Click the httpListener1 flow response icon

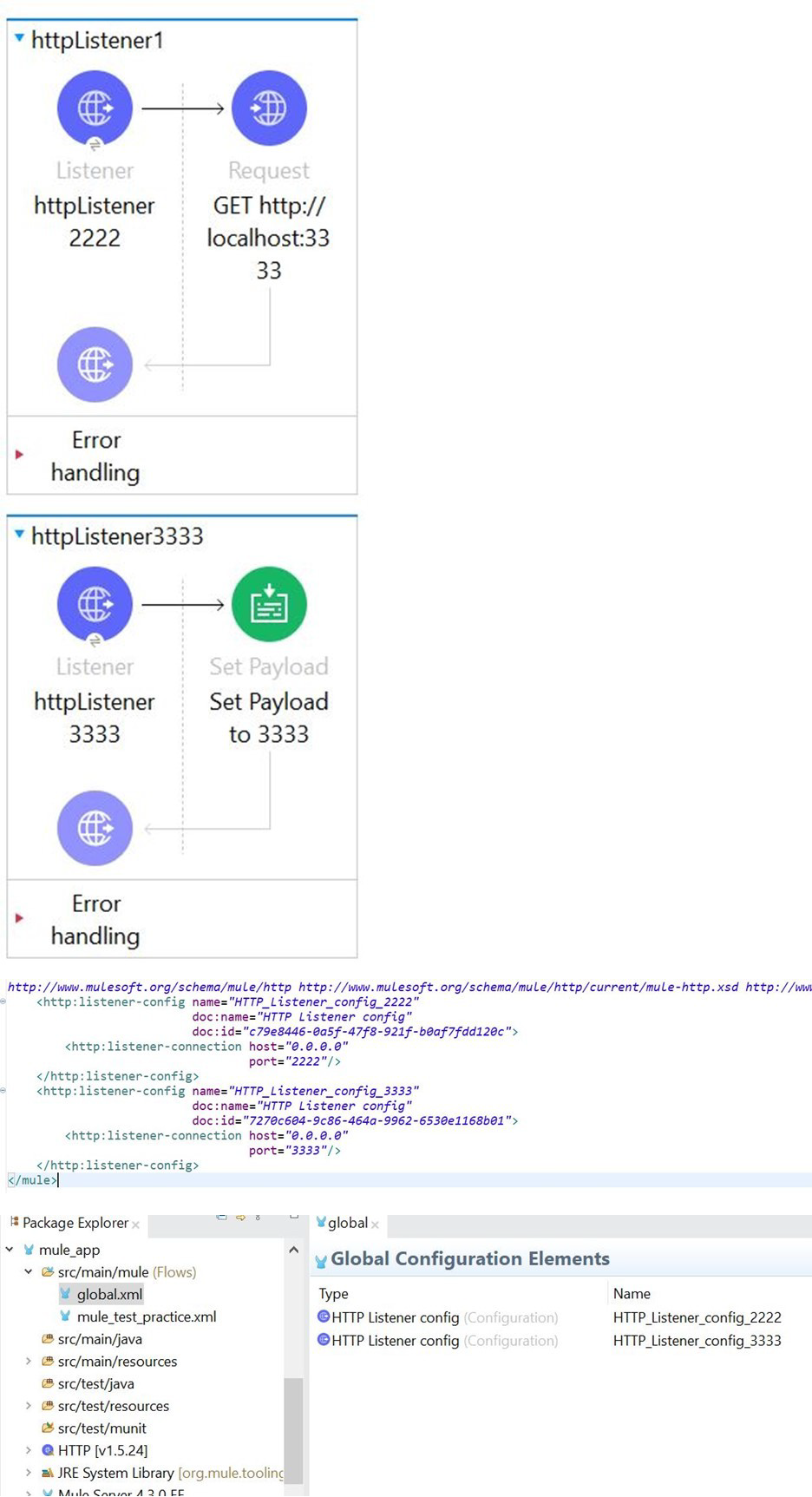[95, 364]
